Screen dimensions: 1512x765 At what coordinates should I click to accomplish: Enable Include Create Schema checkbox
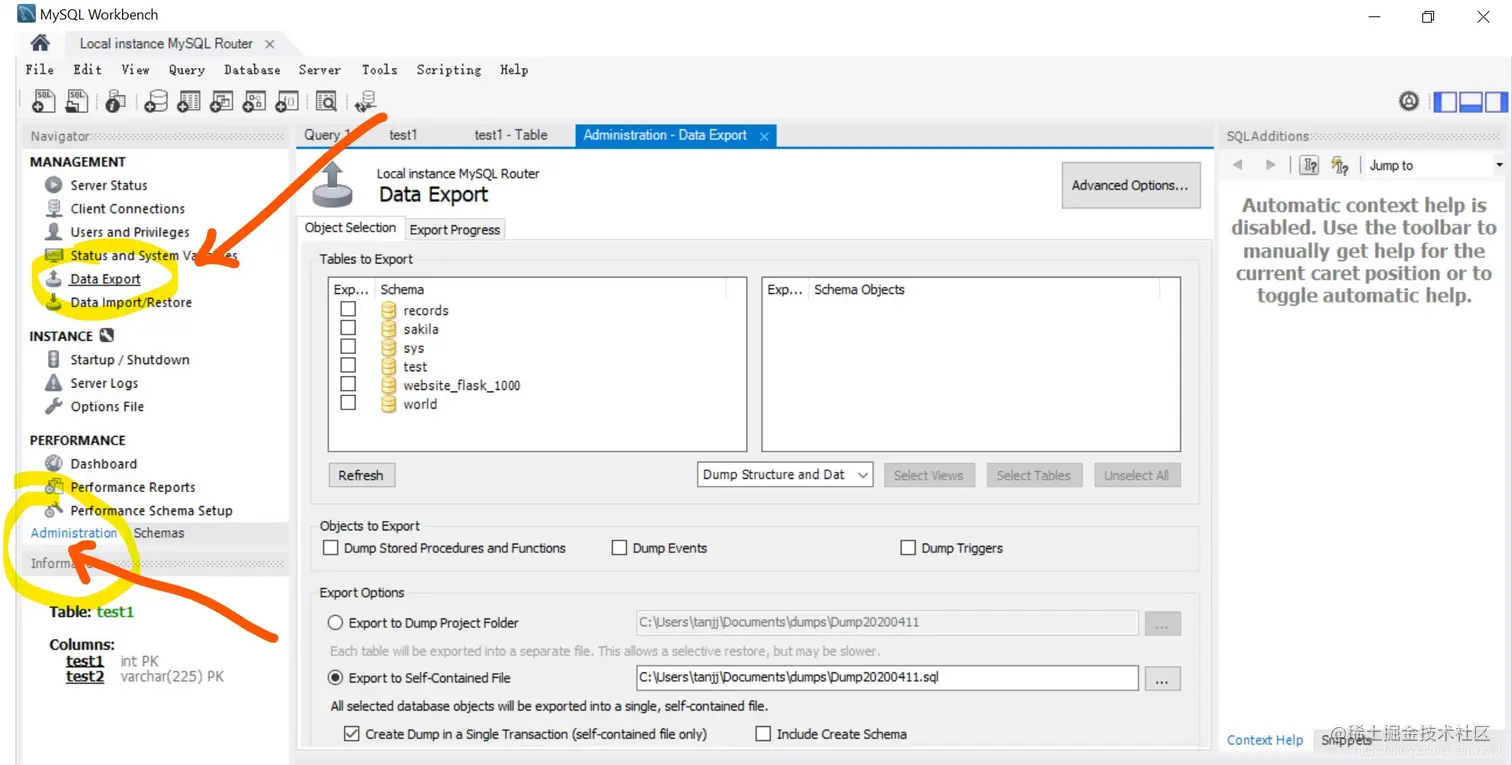click(x=763, y=734)
